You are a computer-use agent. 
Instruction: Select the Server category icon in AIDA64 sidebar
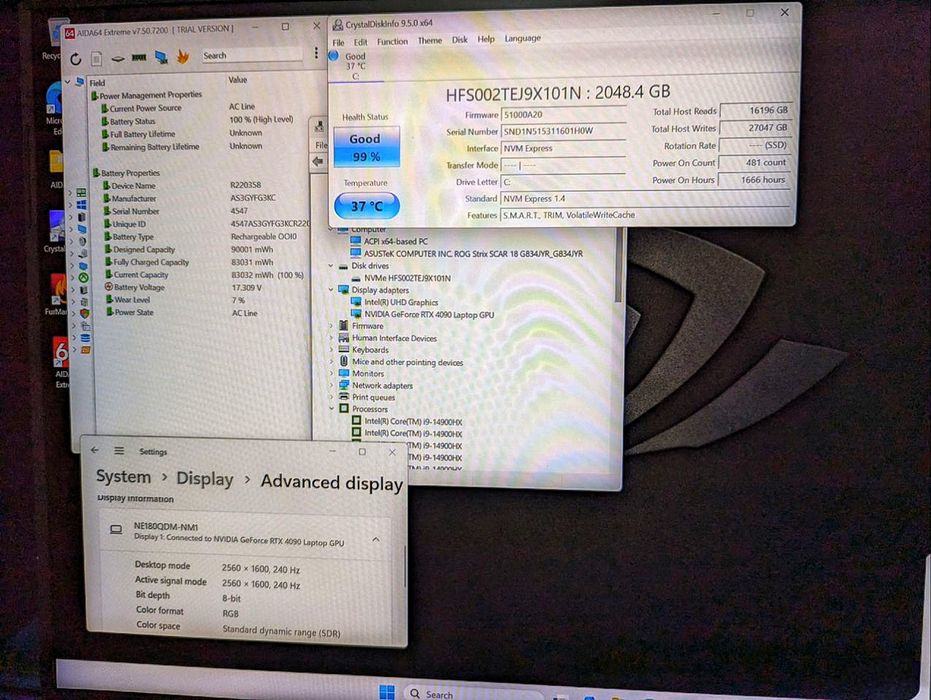click(x=81, y=217)
